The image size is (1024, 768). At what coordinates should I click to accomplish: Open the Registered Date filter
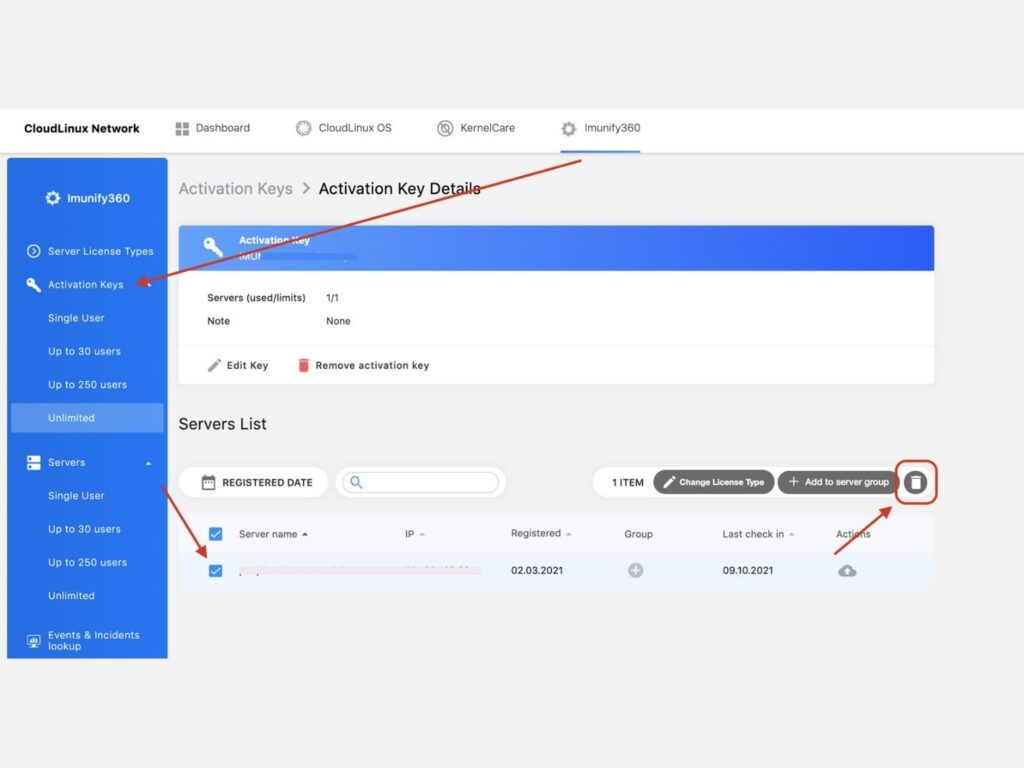click(253, 482)
